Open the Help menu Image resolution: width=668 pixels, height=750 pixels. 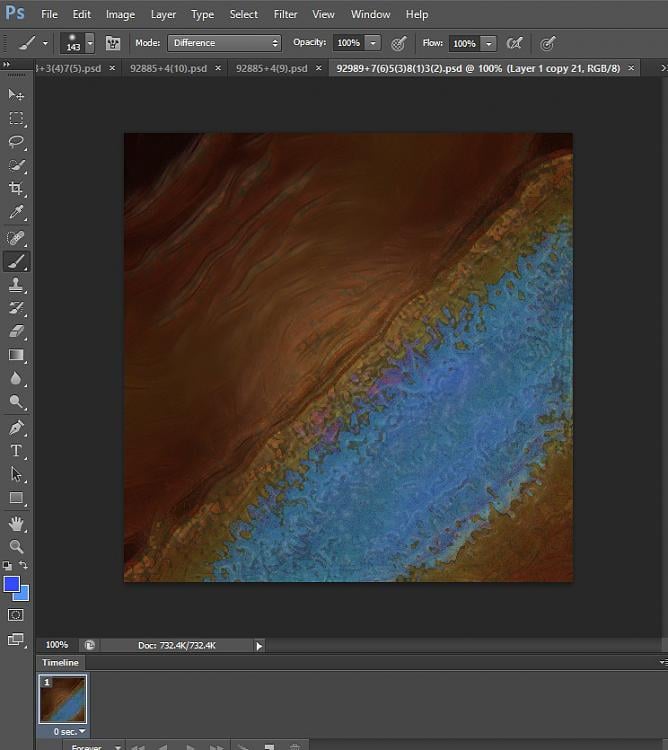tap(416, 14)
